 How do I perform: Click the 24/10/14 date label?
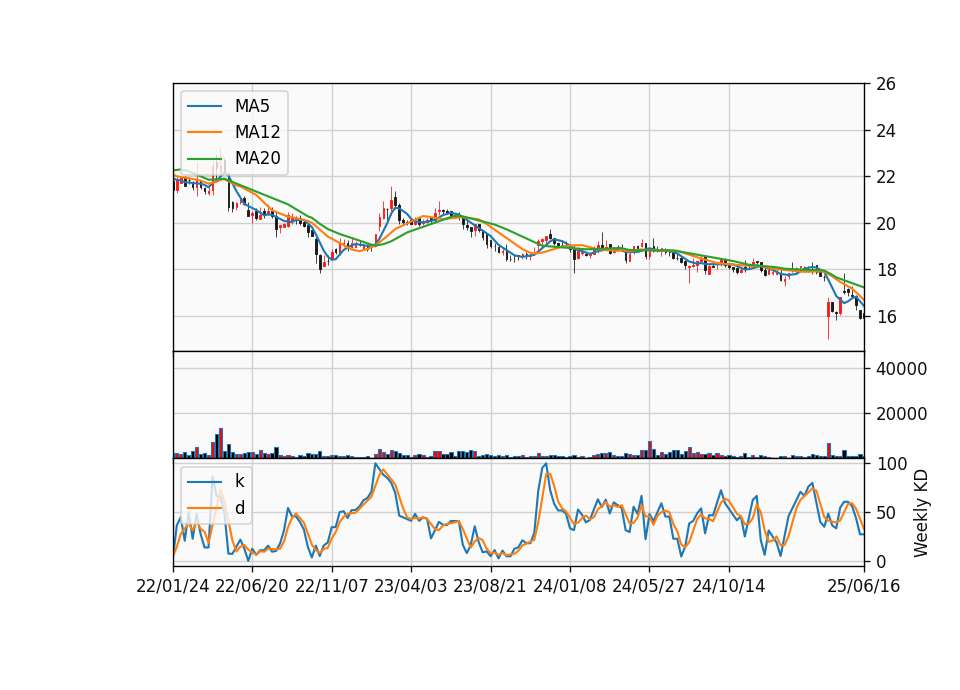click(x=729, y=586)
